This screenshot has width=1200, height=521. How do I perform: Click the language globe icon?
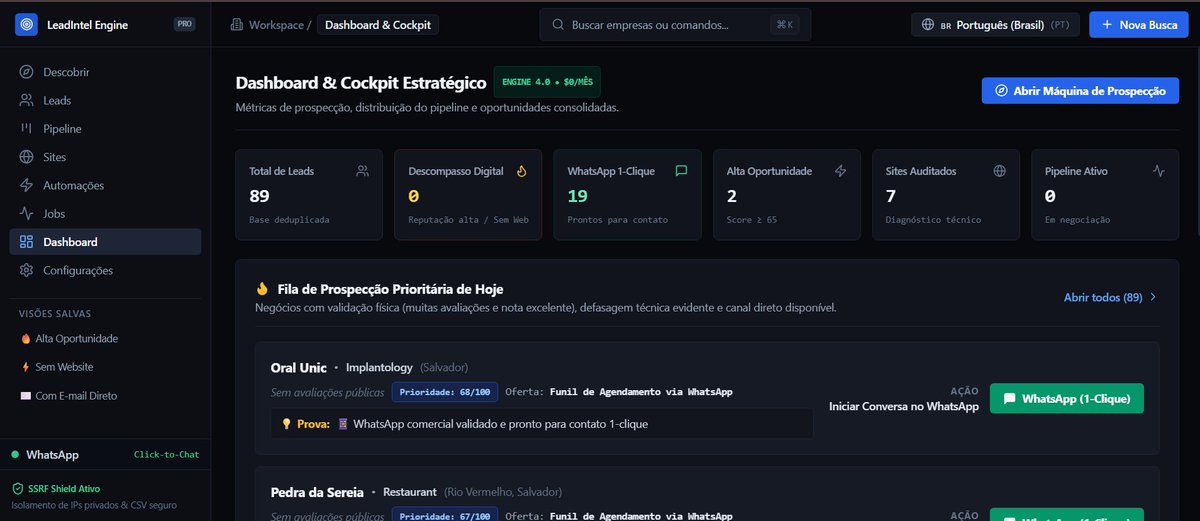(x=927, y=24)
